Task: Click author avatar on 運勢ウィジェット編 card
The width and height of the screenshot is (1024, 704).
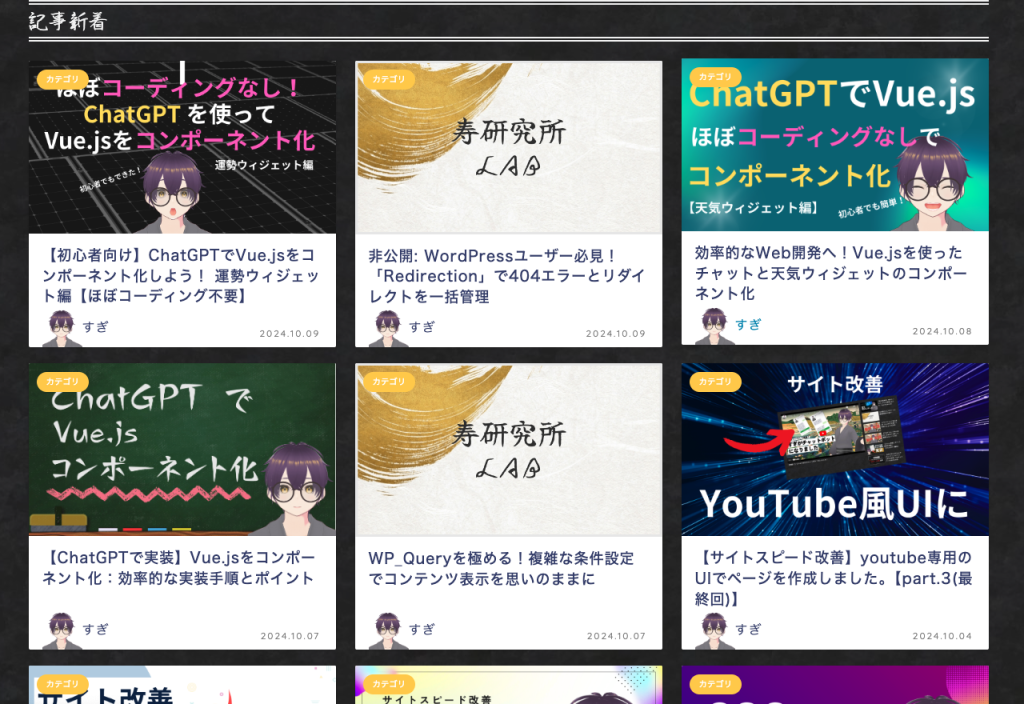Action: [x=61, y=328]
